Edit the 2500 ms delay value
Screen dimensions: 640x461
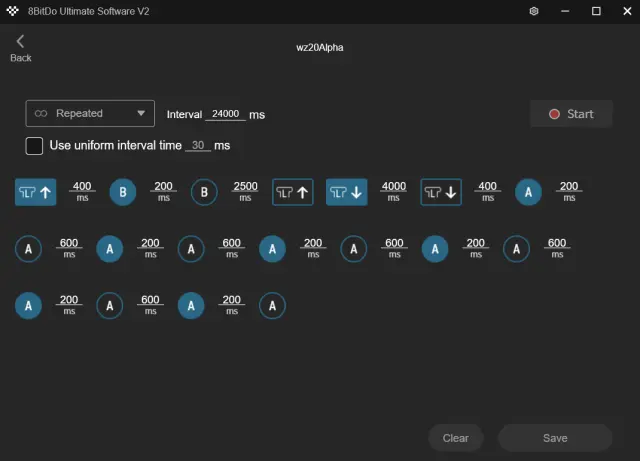pyautogui.click(x=246, y=187)
